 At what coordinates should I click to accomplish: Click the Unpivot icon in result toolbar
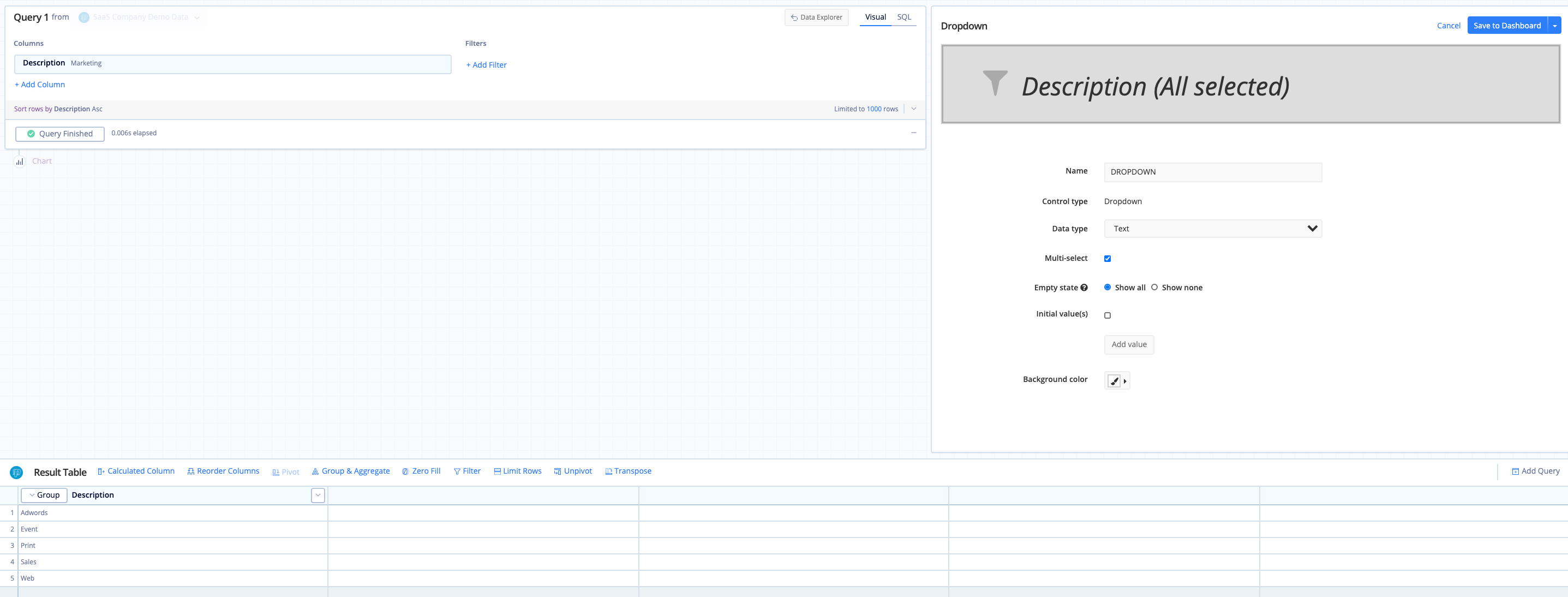click(557, 470)
